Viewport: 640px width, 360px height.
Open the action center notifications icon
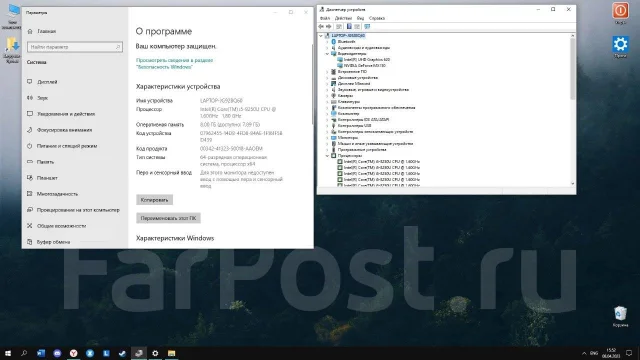629,353
